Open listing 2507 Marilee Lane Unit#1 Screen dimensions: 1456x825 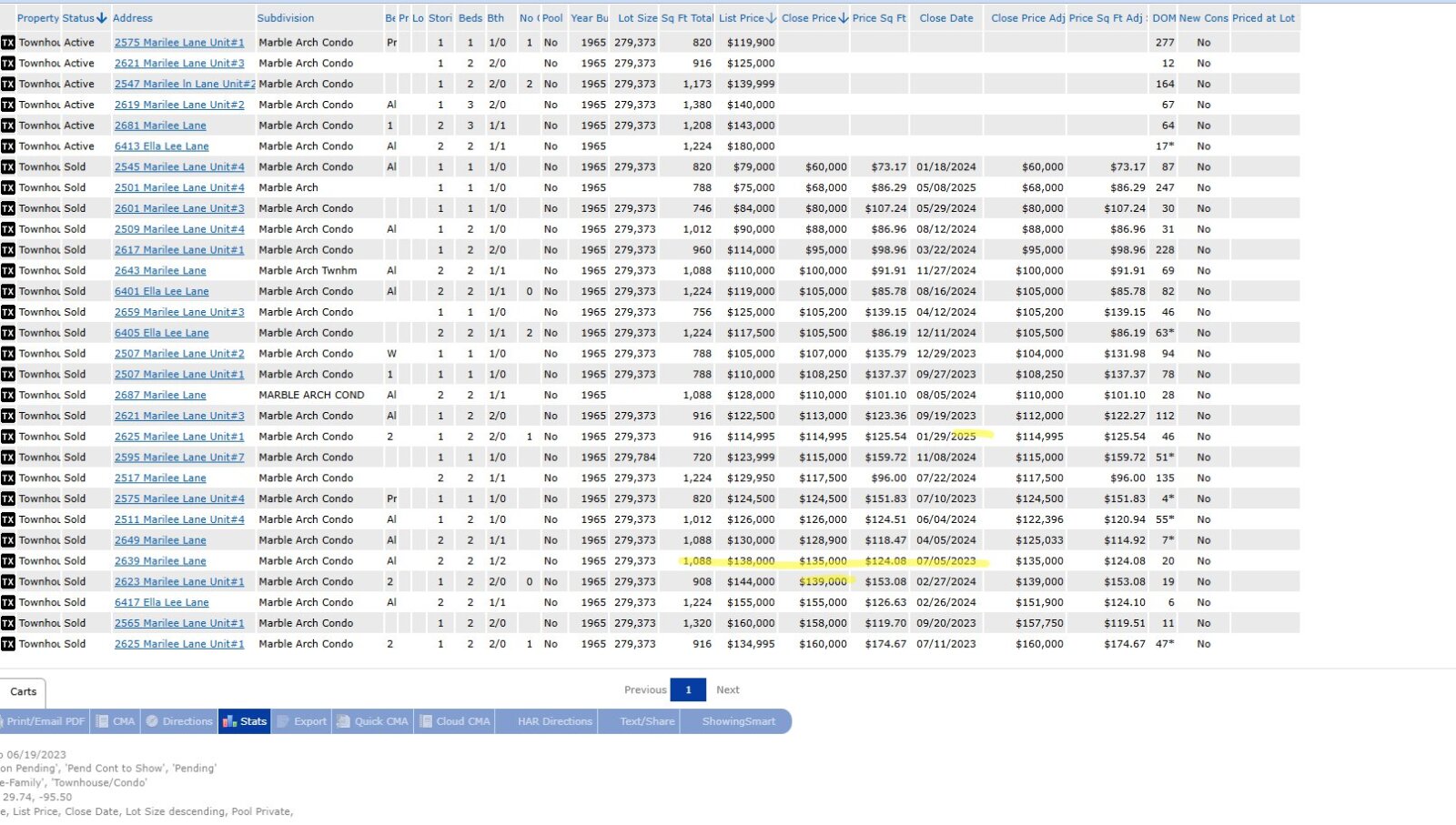pyautogui.click(x=179, y=375)
